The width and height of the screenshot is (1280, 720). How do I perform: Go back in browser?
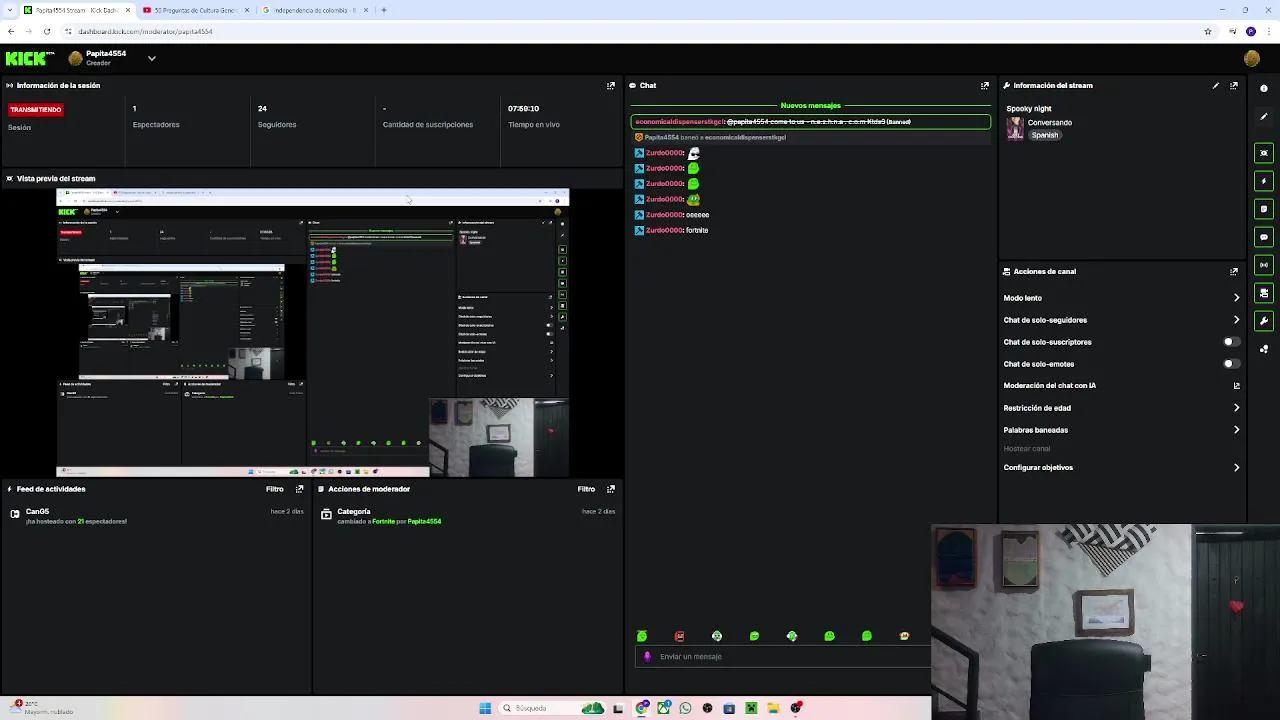click(x=10, y=31)
